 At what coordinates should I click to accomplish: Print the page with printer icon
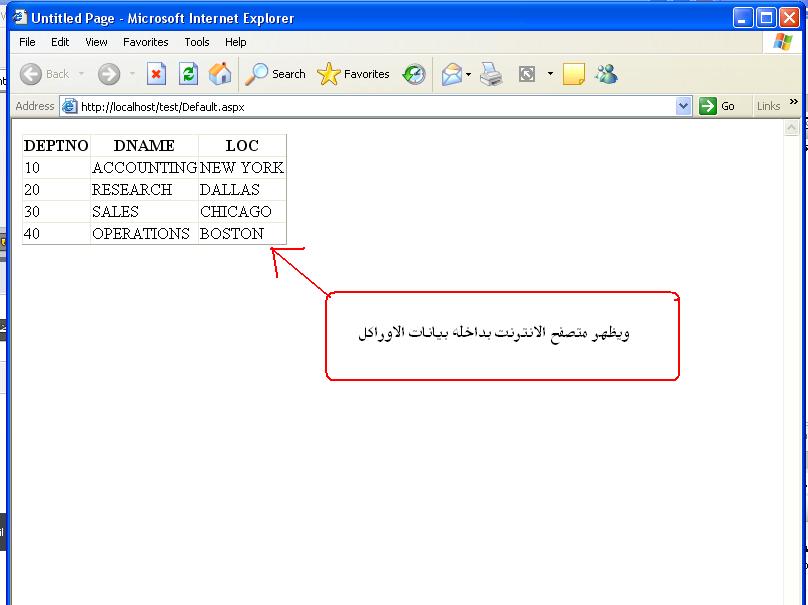pyautogui.click(x=491, y=74)
